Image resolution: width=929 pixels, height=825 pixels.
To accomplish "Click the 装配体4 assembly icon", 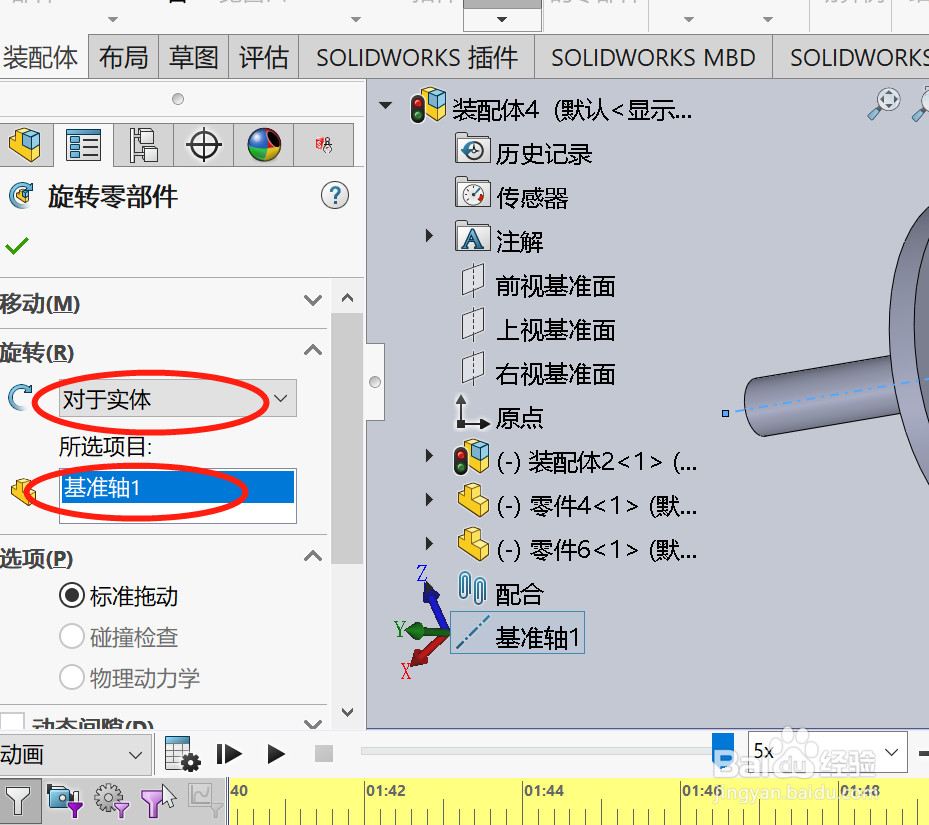I will point(428,105).
